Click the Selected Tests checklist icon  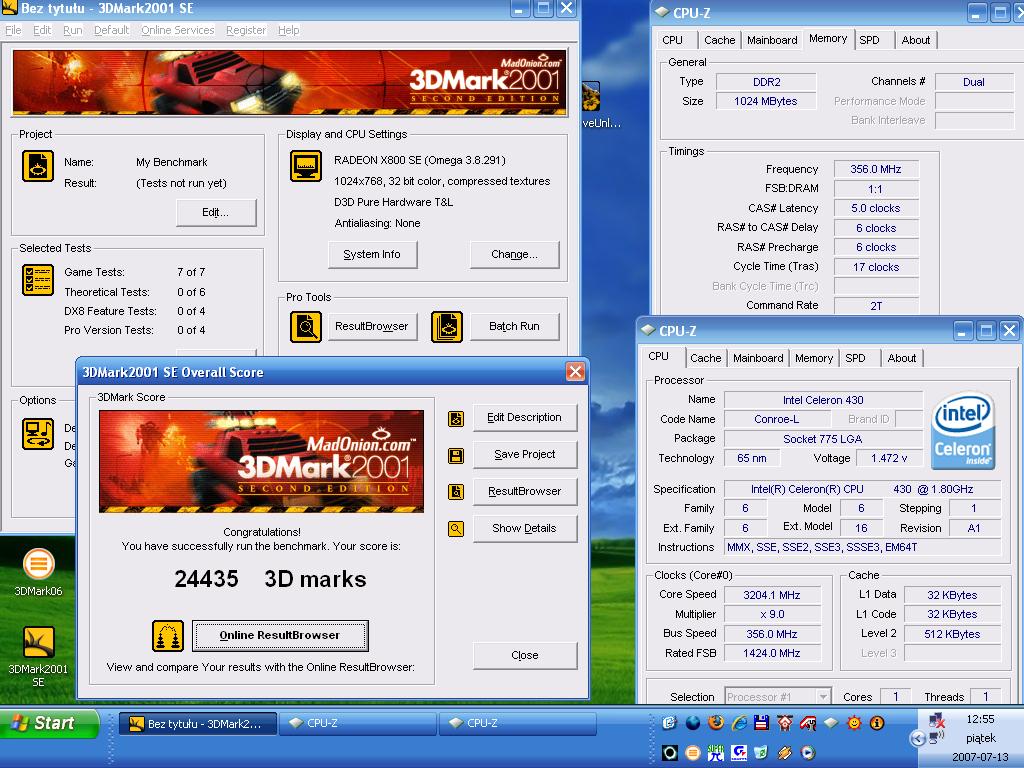coord(38,280)
